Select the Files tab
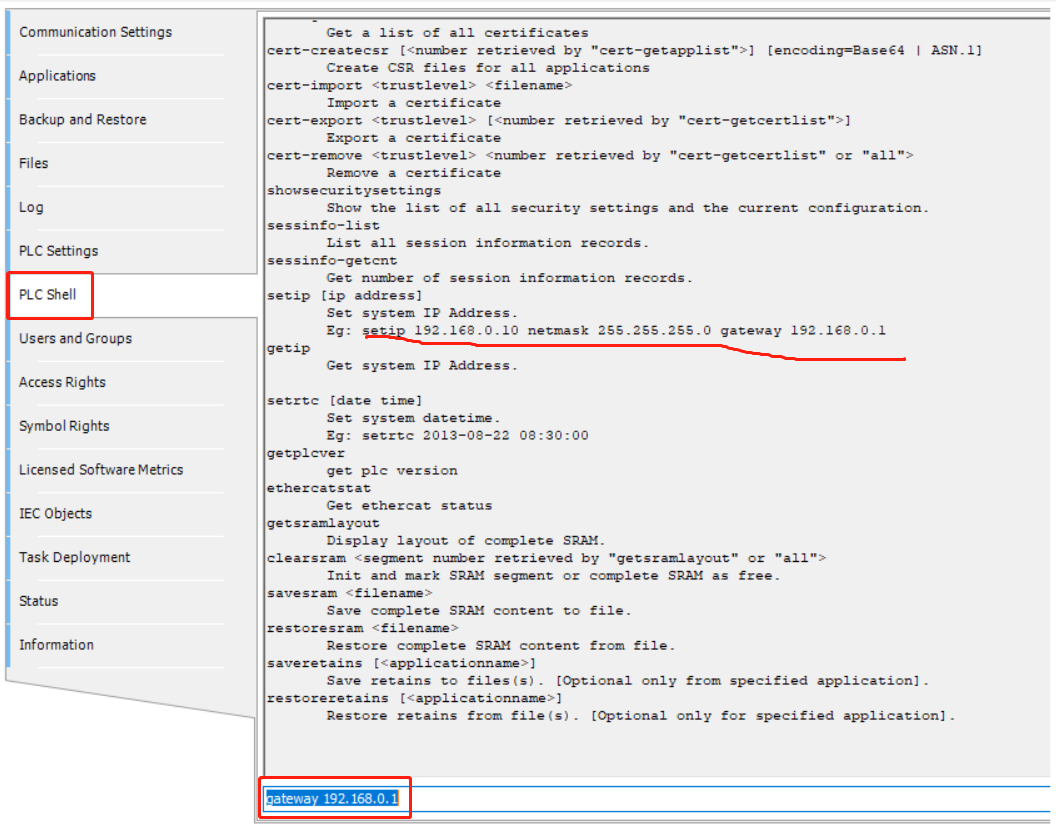The image size is (1056, 824). click(x=34, y=164)
